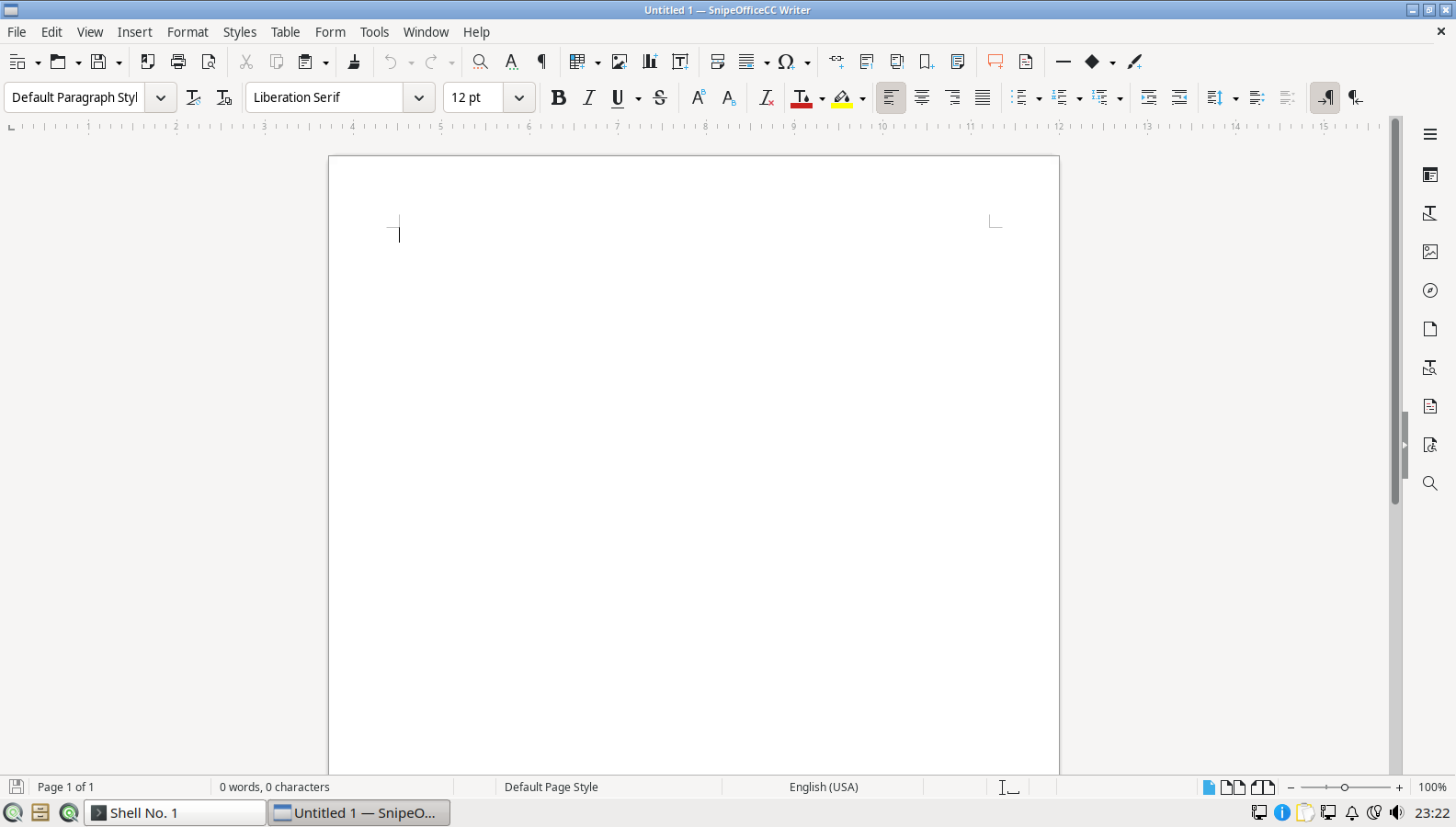Click the Insert Line tool
The image size is (1456, 827).
pyautogui.click(x=1064, y=62)
